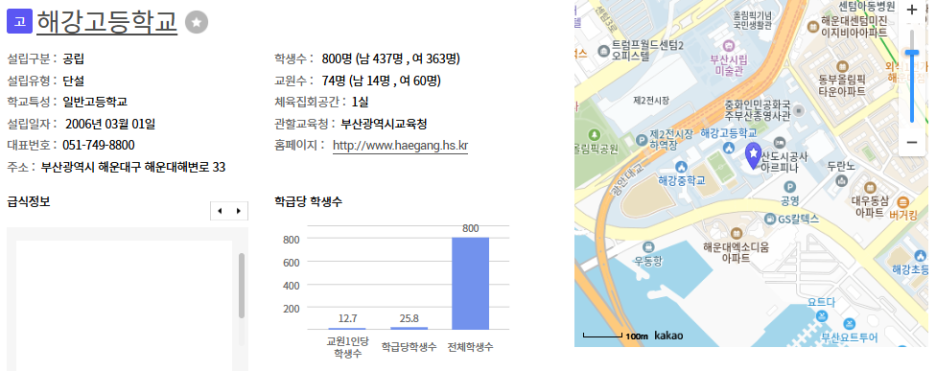Click 우동항 port icon on map
Screen dimensions: 936x371
tap(649, 246)
